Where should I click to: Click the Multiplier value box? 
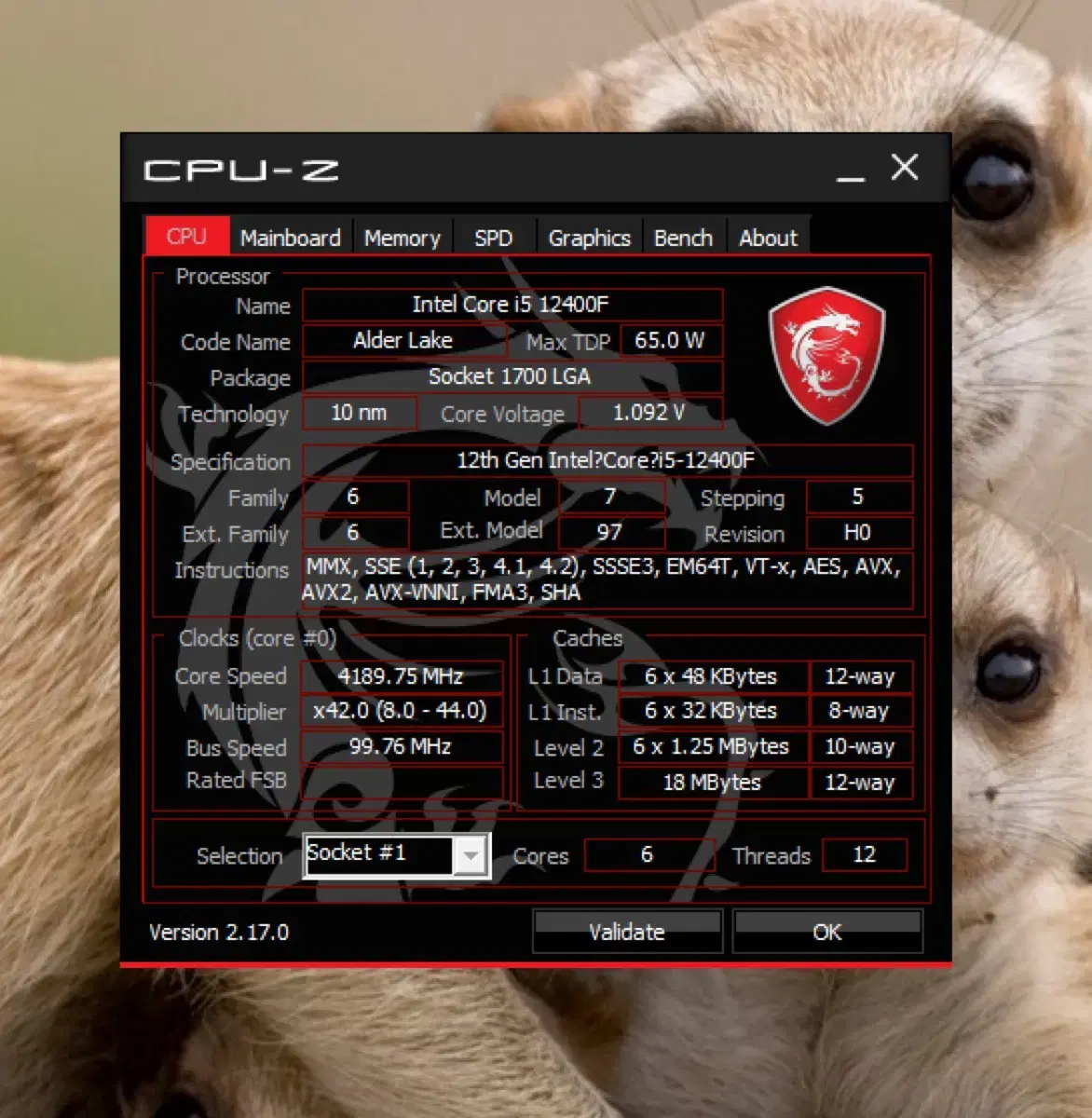pos(401,711)
